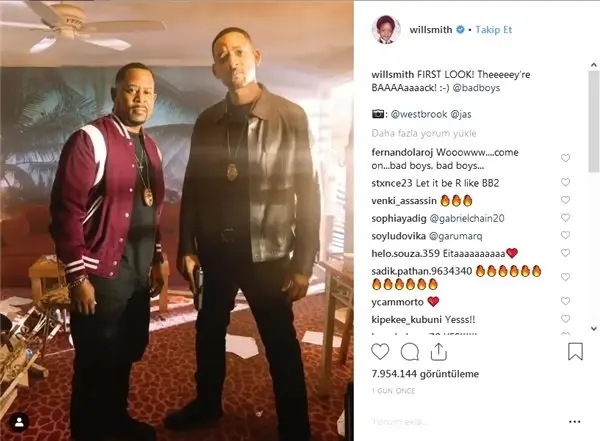Open the comment bubble icon
The width and height of the screenshot is (600, 441).
[409, 352]
